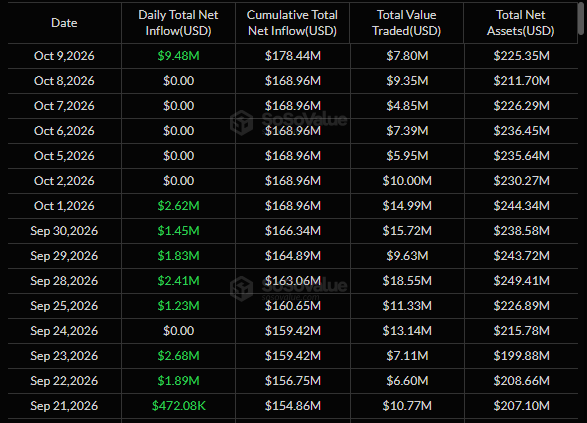Select the Oct 8,2026 date cell
The width and height of the screenshot is (587, 423).
[x=64, y=81]
